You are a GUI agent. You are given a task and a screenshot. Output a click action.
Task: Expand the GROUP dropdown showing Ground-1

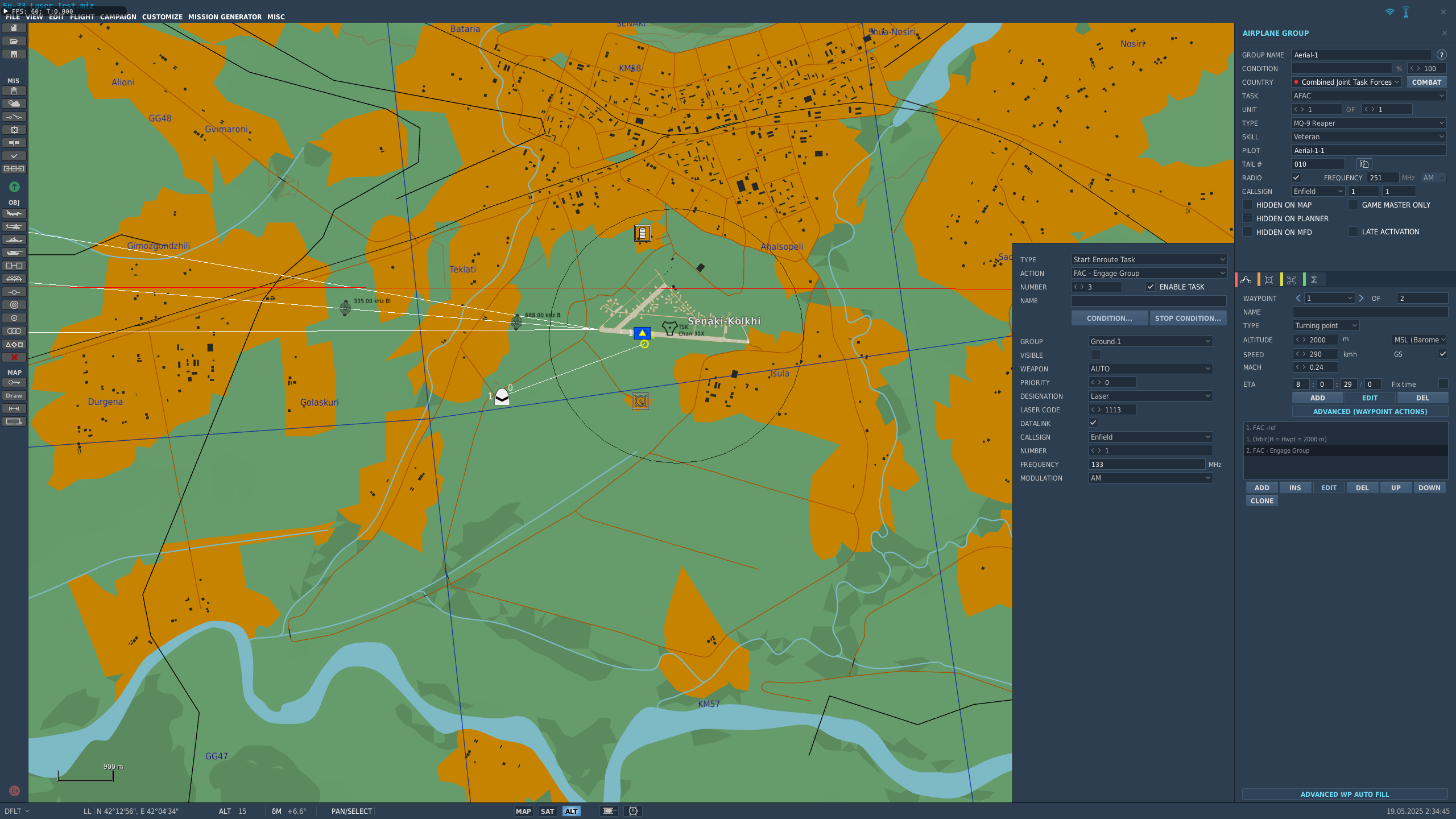pyautogui.click(x=1150, y=341)
